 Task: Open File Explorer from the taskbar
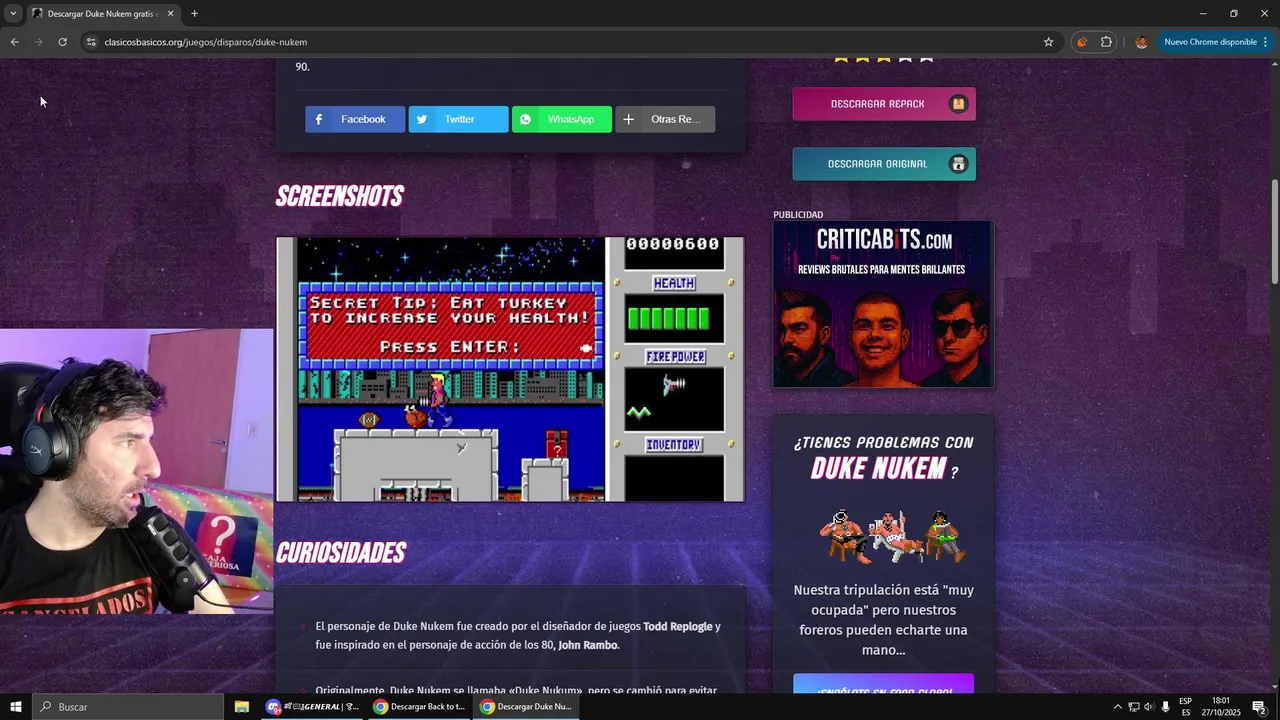[241, 707]
